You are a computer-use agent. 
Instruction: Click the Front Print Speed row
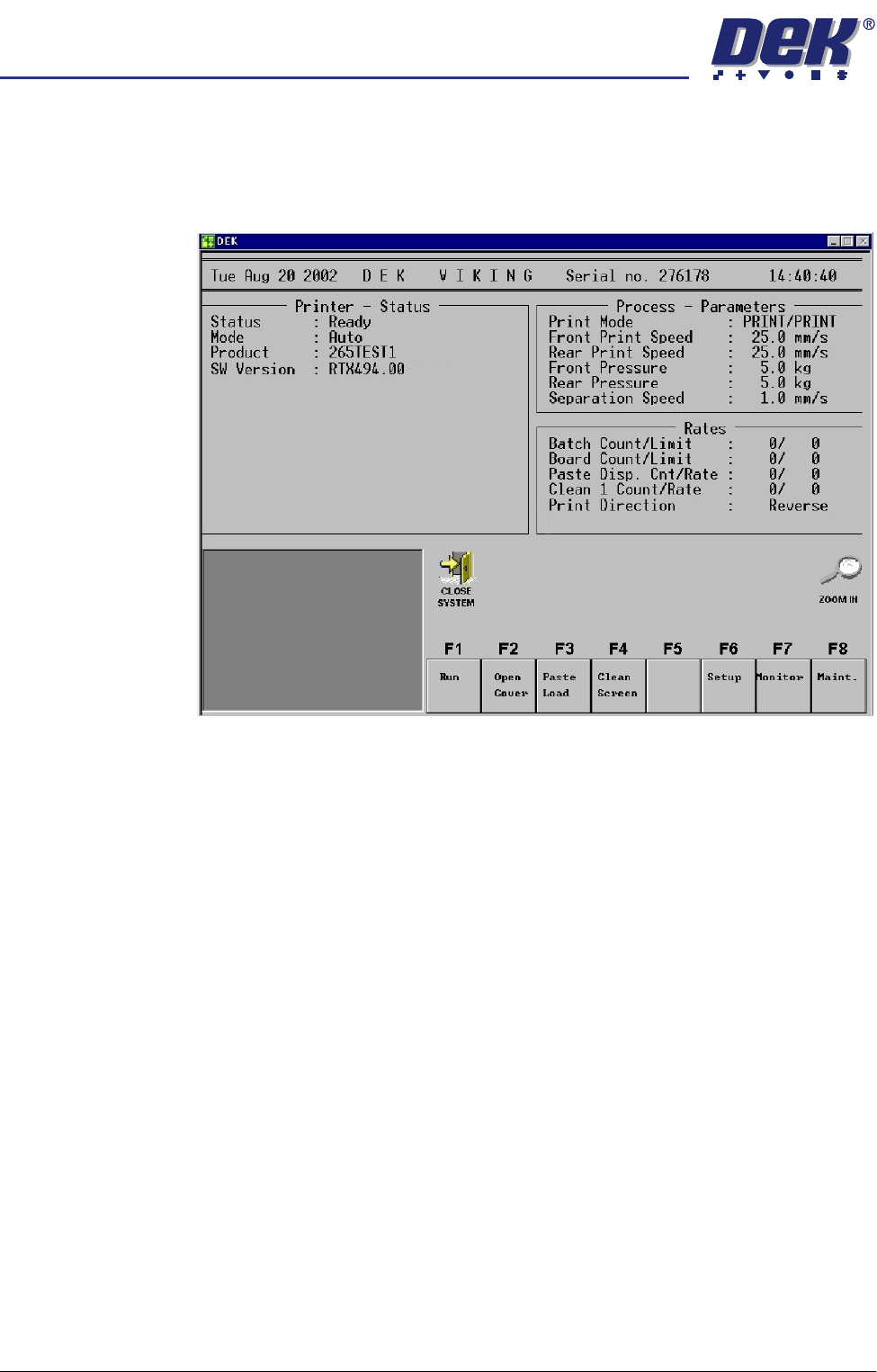(x=688, y=337)
